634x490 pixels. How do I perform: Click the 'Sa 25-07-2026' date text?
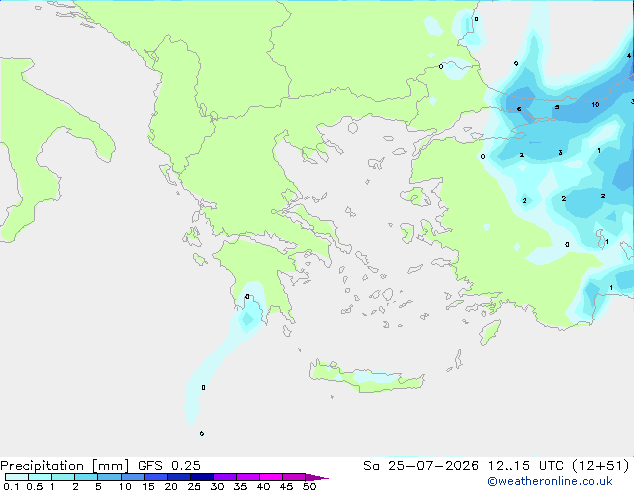tap(421, 466)
